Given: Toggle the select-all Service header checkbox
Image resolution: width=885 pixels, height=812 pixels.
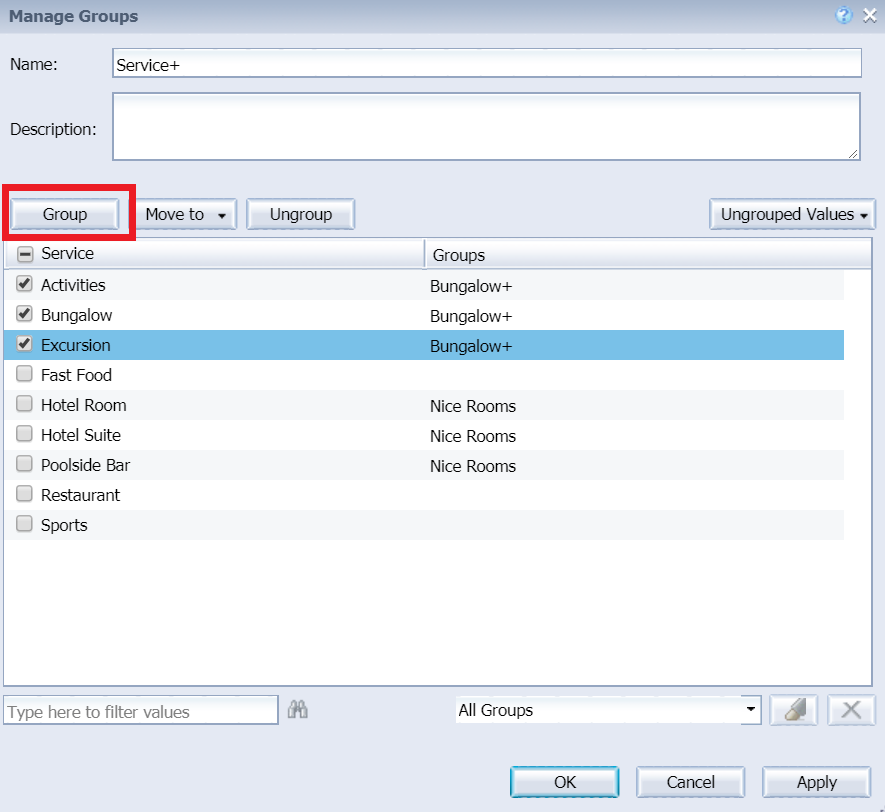Looking at the screenshot, I should 26,254.
